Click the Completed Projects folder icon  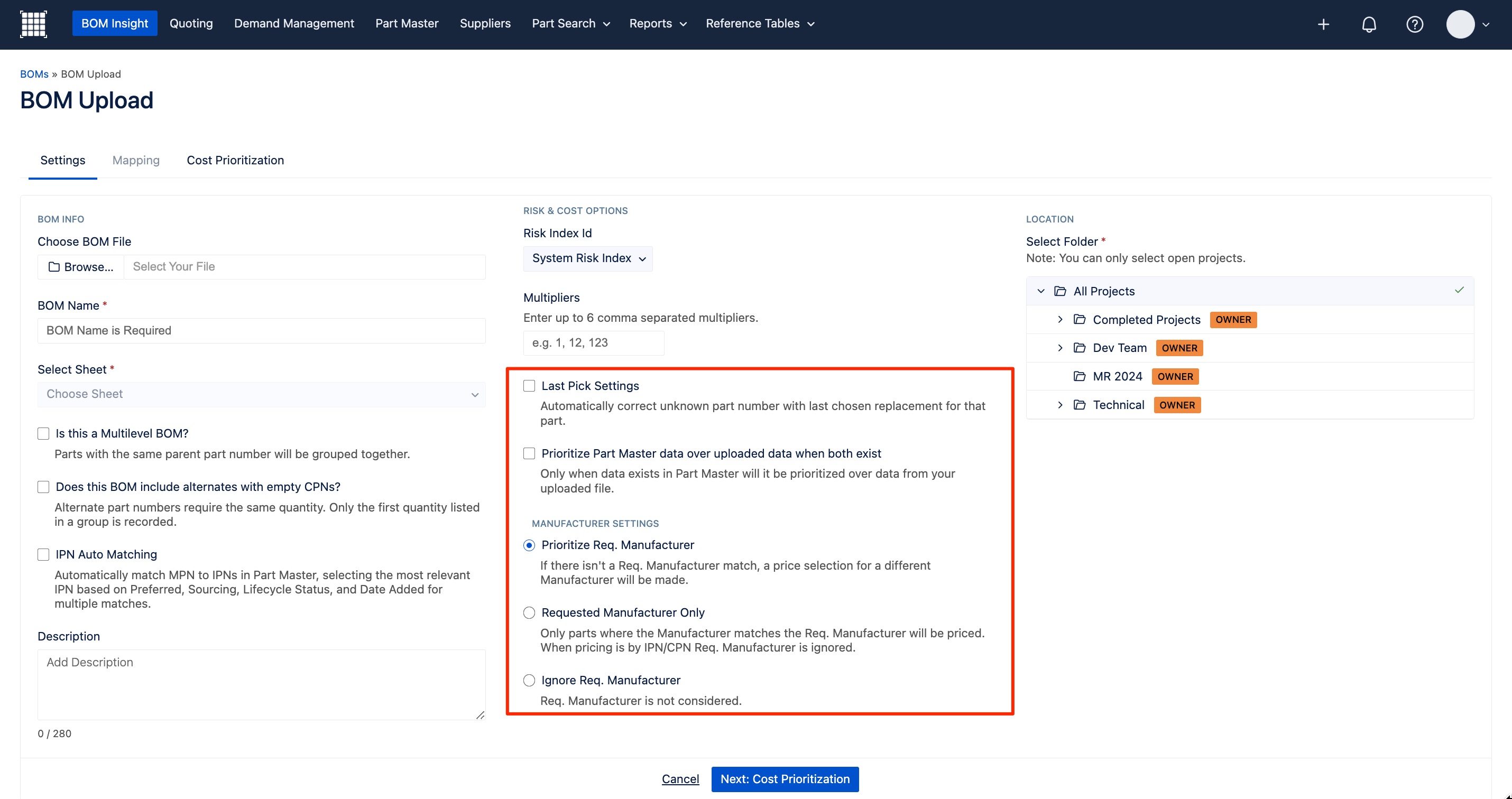pyautogui.click(x=1080, y=319)
